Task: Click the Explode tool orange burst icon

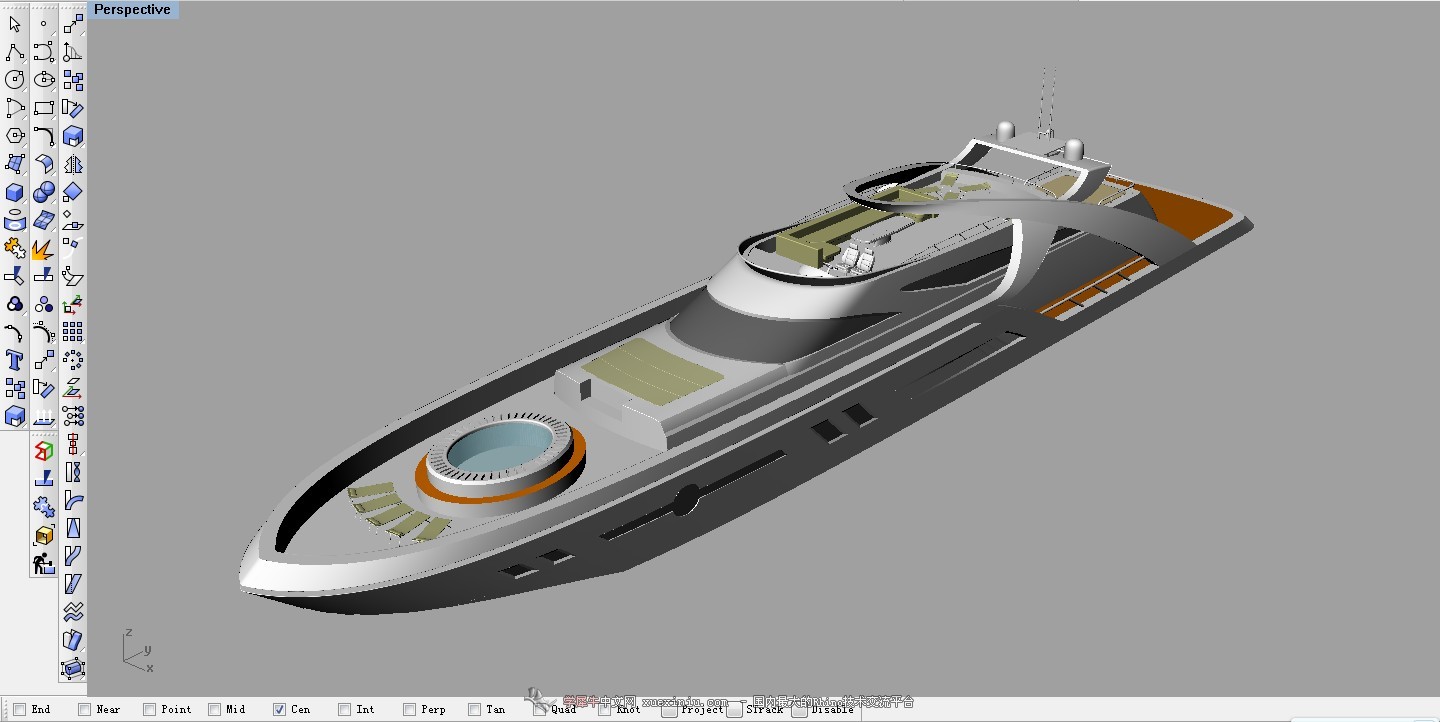Action: (x=44, y=248)
